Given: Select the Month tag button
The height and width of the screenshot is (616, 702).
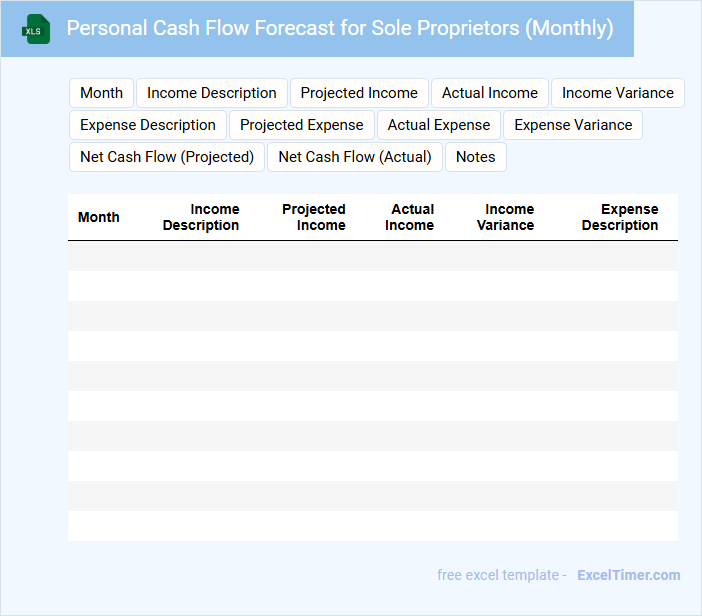Looking at the screenshot, I should 101,93.
